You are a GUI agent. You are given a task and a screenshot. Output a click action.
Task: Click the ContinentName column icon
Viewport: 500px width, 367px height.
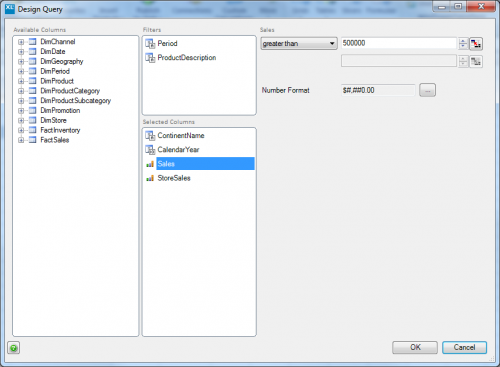150,136
